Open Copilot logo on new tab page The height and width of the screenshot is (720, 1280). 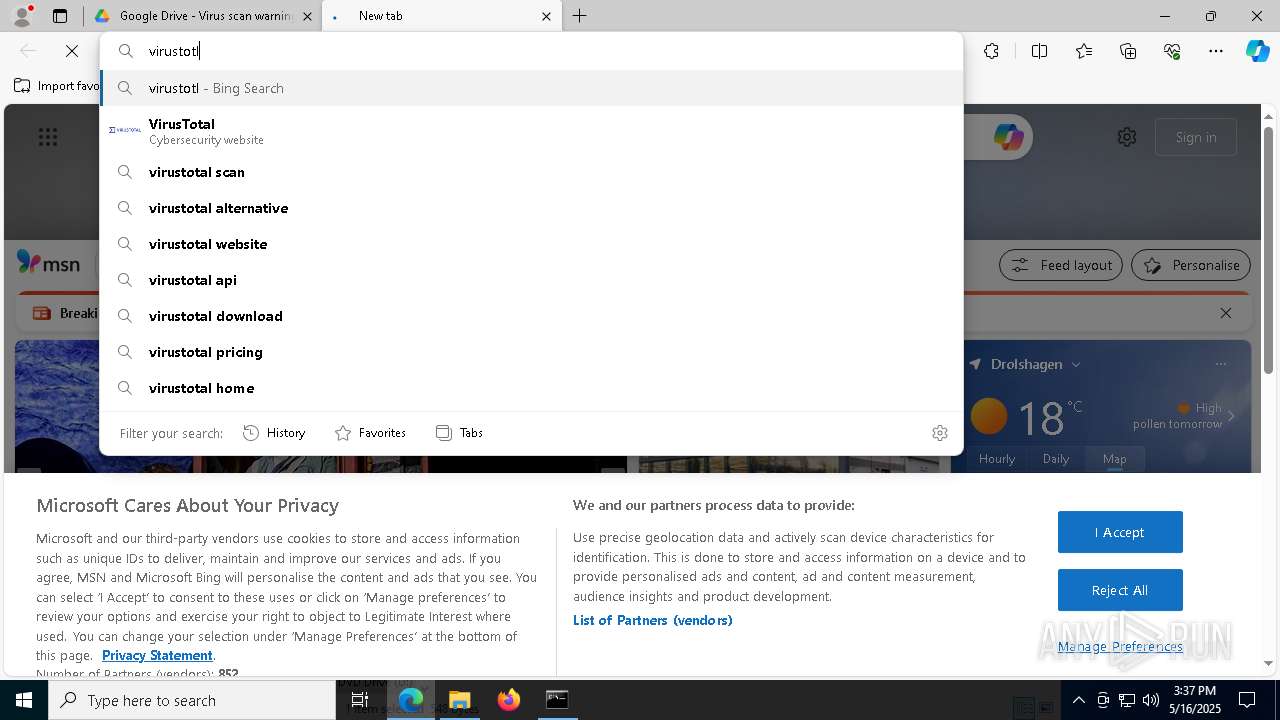pos(1008,137)
